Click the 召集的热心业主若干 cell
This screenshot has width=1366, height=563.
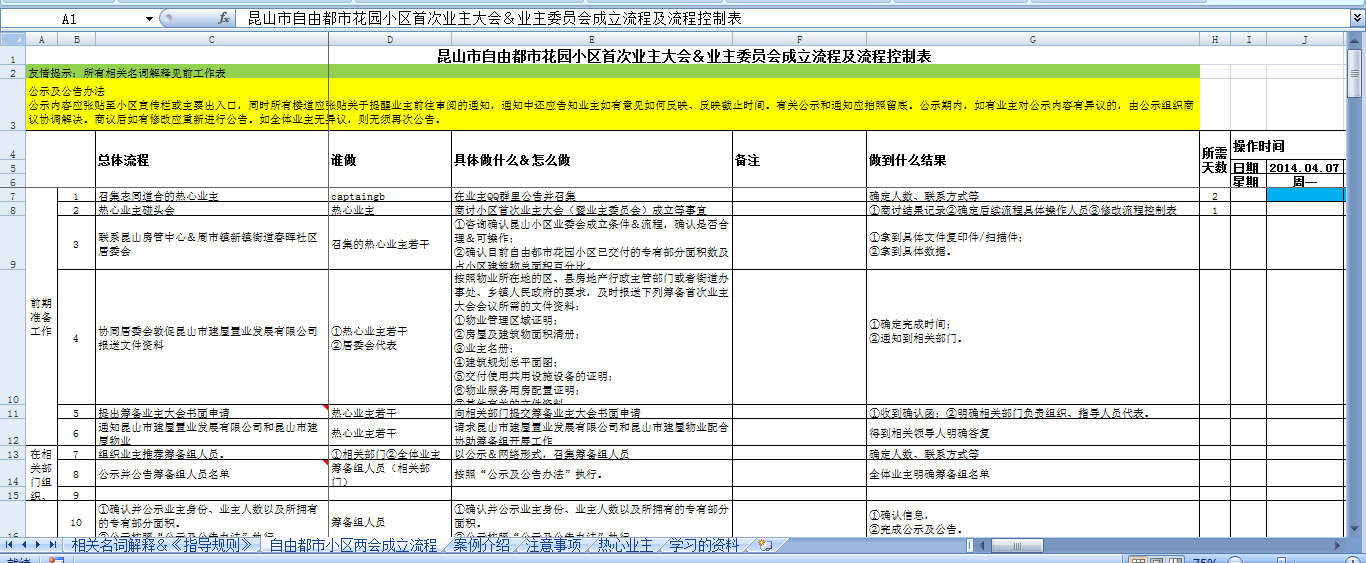(390, 243)
